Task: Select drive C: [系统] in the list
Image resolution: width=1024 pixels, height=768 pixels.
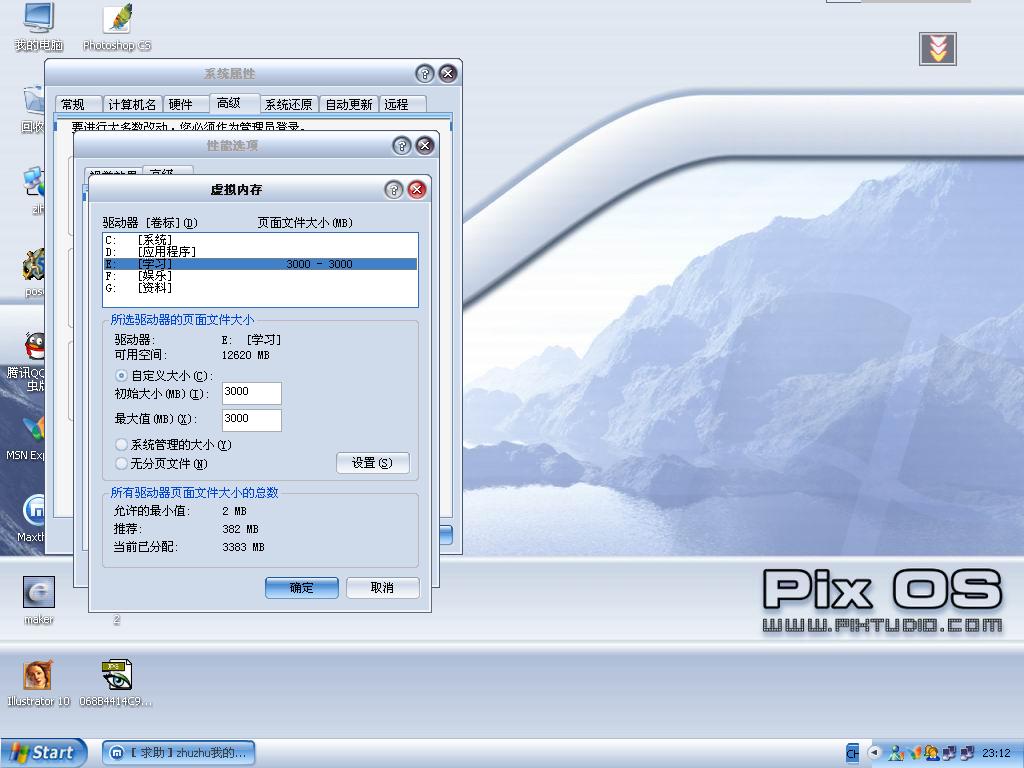Action: point(260,240)
